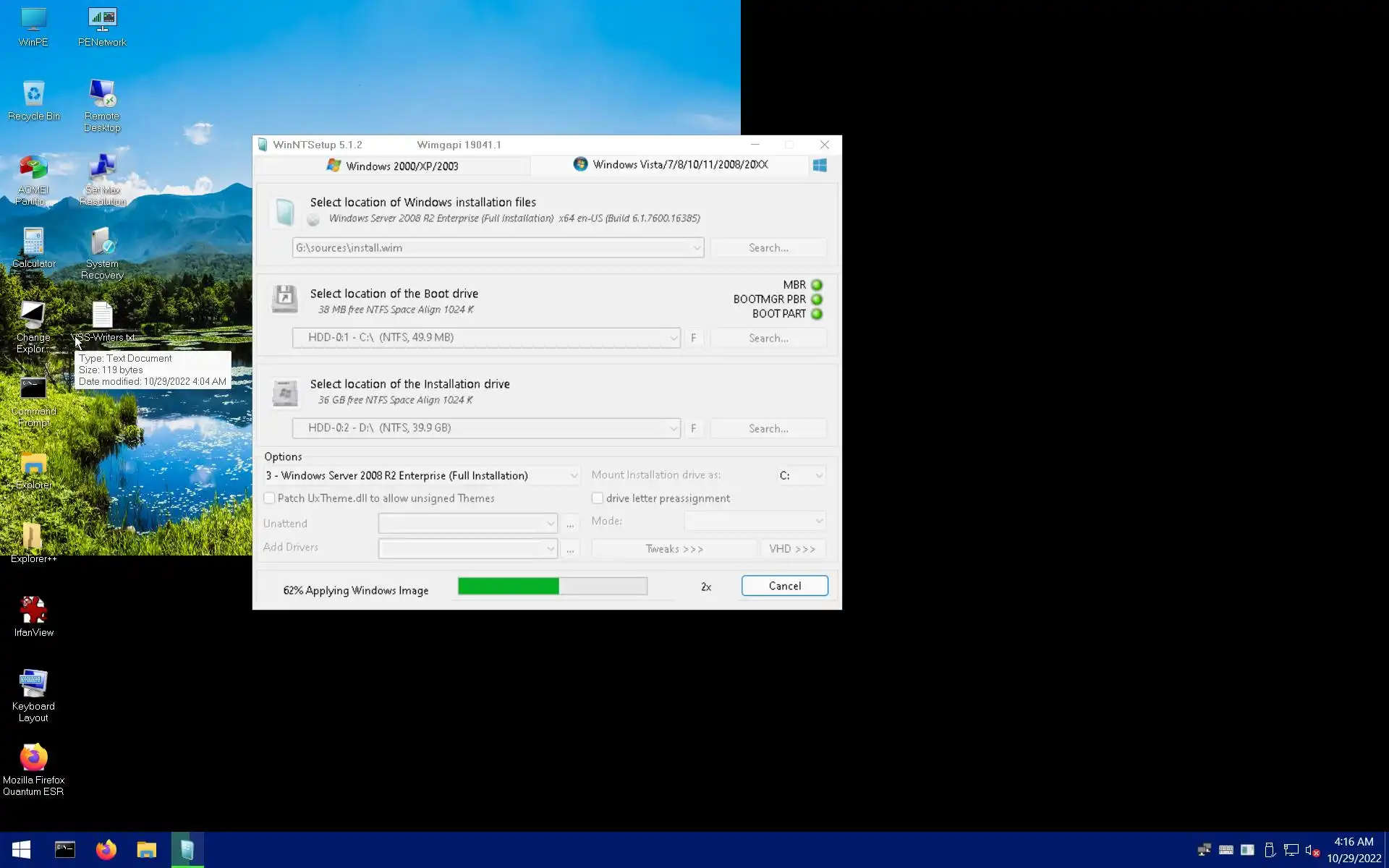Click the Installation drive disk icon
Screen dimensions: 1389x868
pos(284,393)
